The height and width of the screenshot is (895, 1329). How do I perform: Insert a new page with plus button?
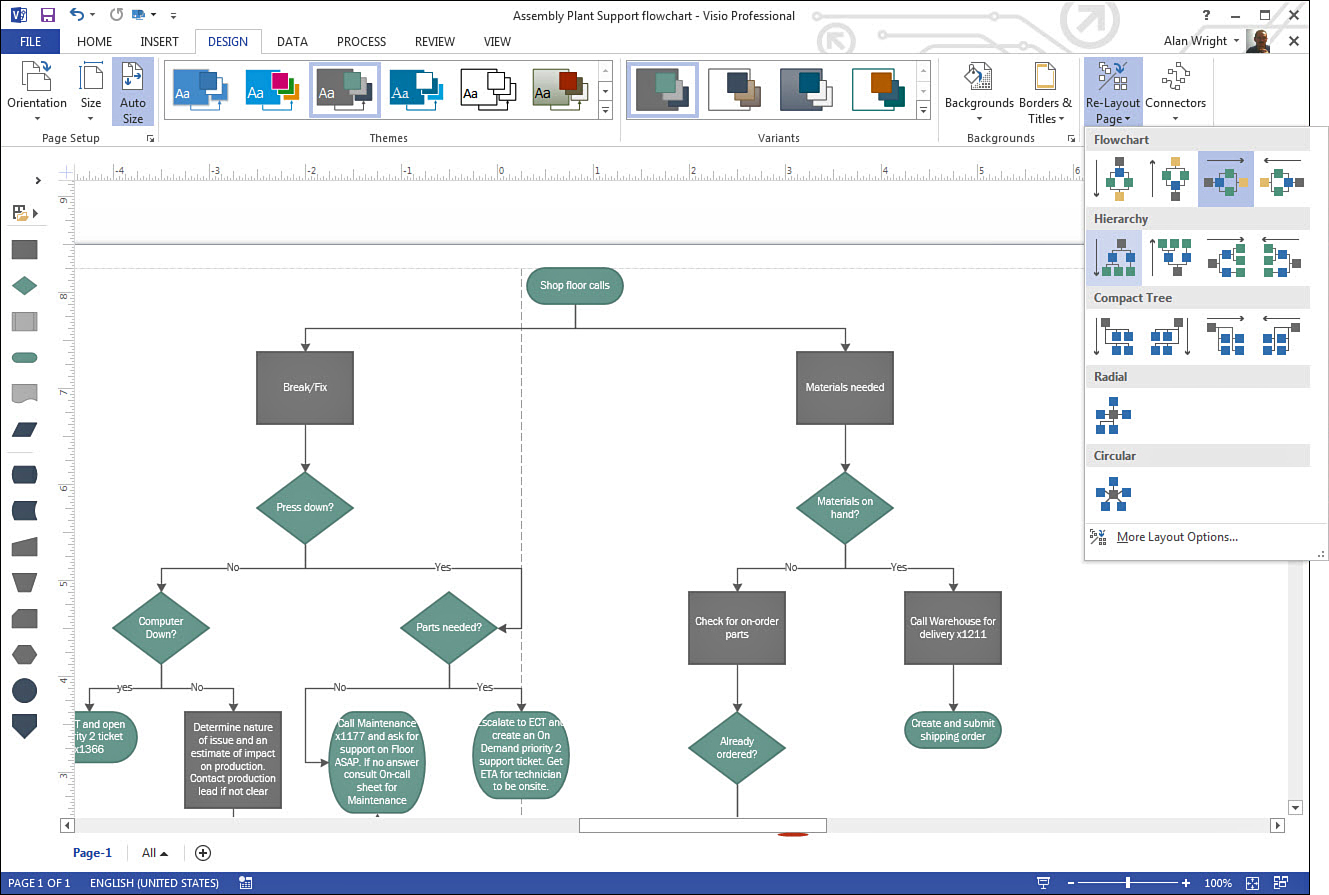(203, 853)
